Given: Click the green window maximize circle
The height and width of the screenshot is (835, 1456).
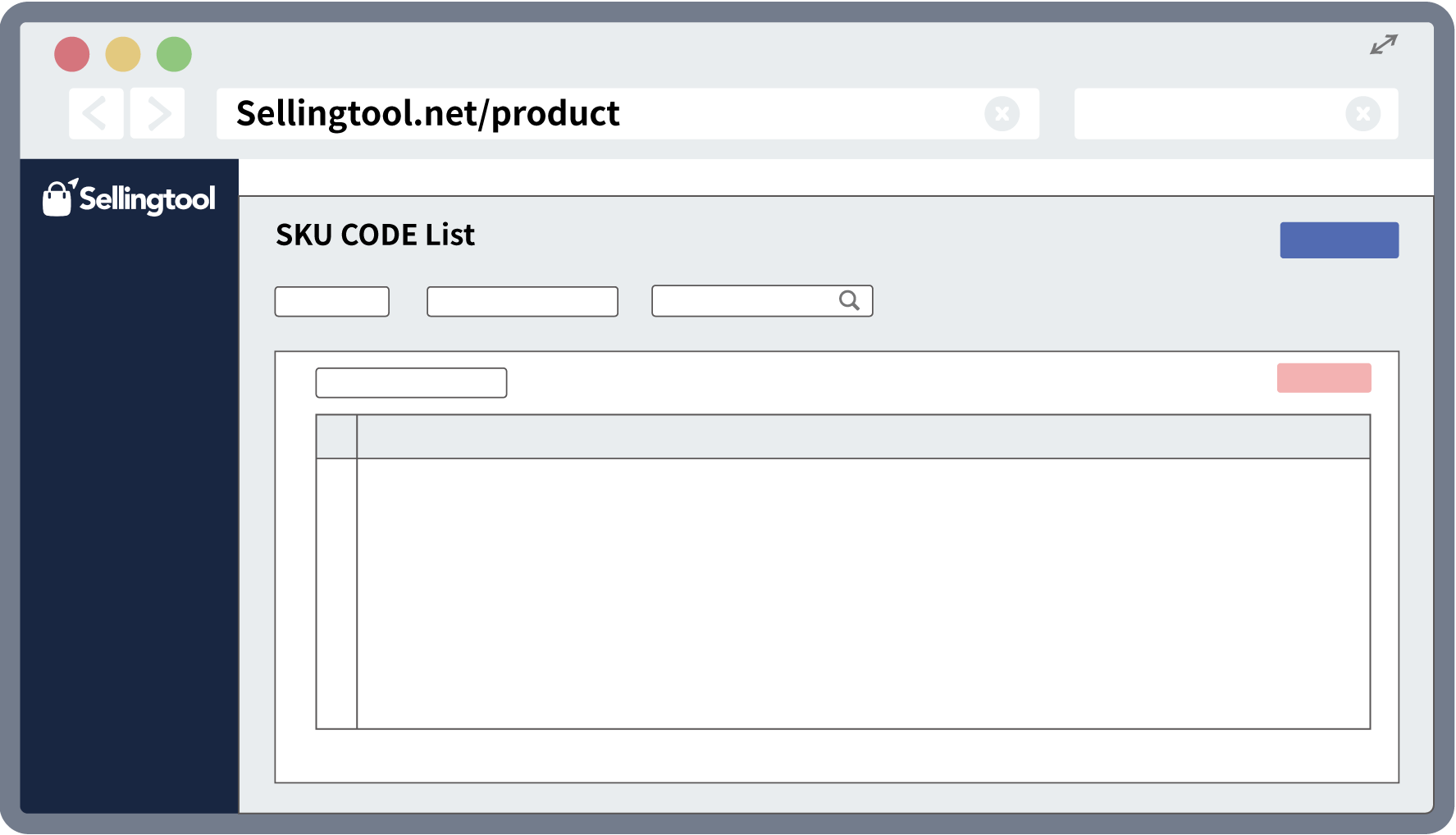Looking at the screenshot, I should (174, 54).
